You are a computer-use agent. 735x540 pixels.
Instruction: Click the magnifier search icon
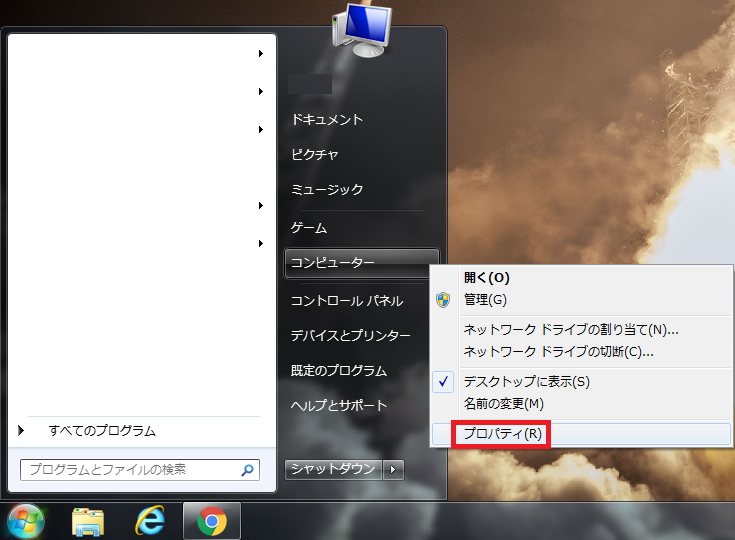click(x=247, y=470)
